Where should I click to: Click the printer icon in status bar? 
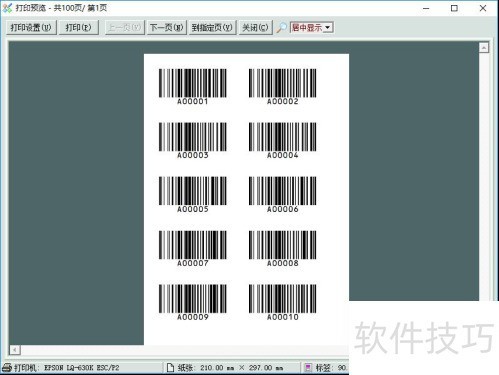click(7, 368)
